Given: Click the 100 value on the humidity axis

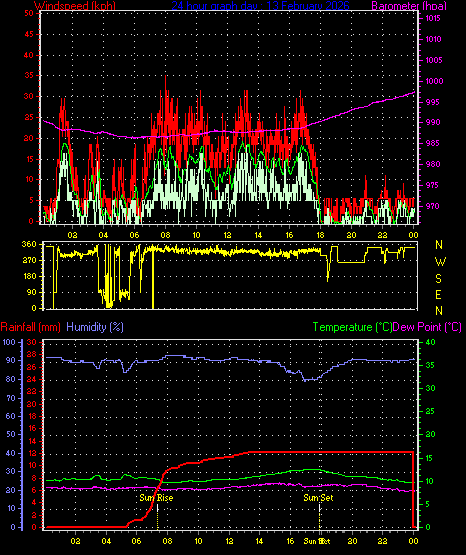Looking at the screenshot, I should point(9,342).
